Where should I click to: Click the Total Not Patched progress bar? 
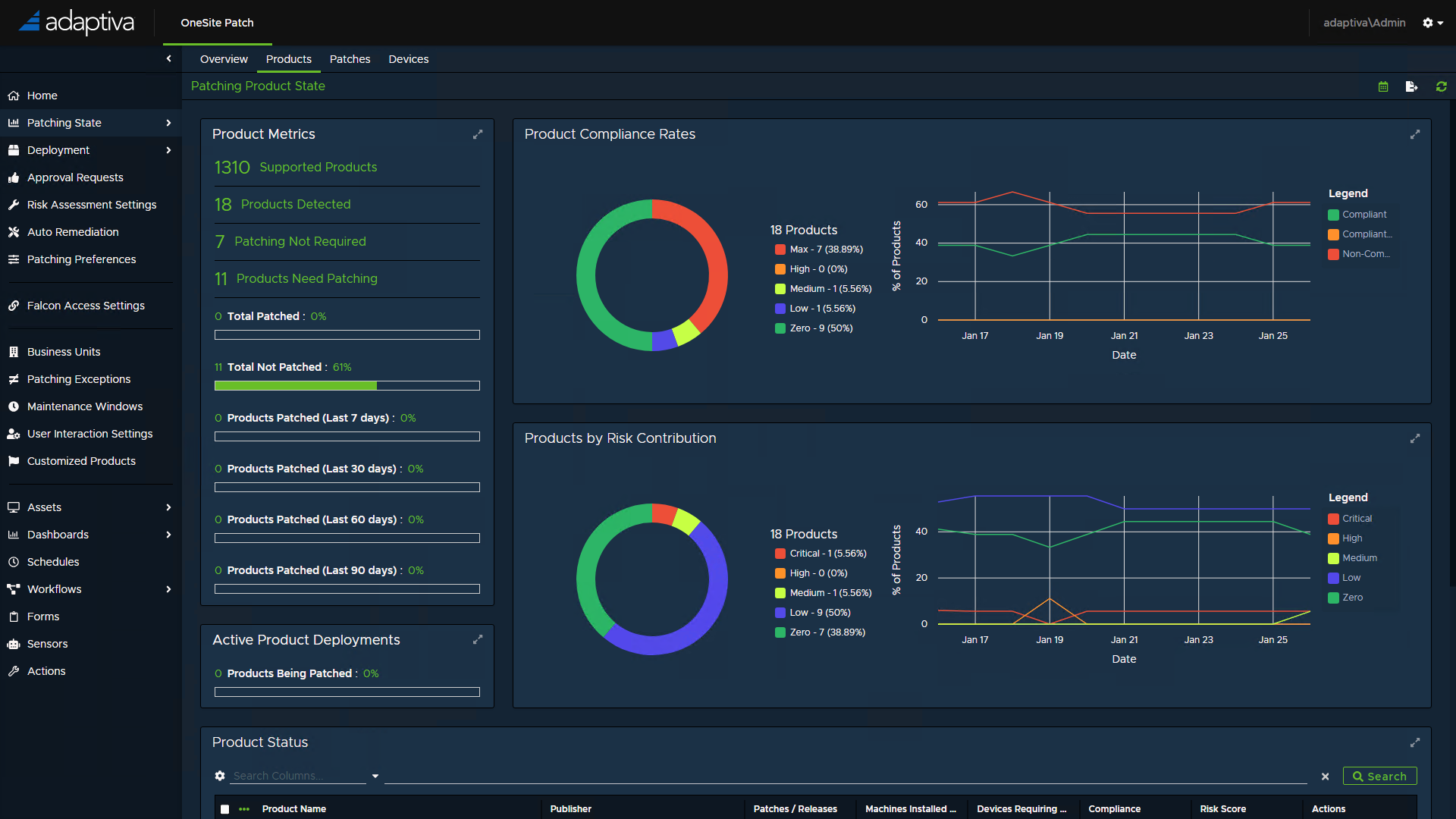click(x=347, y=385)
